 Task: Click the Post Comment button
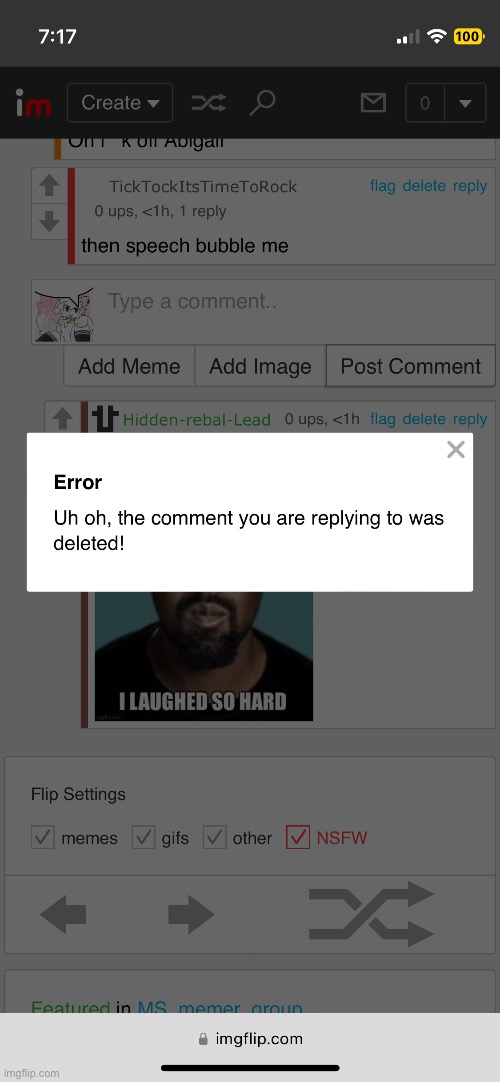click(411, 366)
